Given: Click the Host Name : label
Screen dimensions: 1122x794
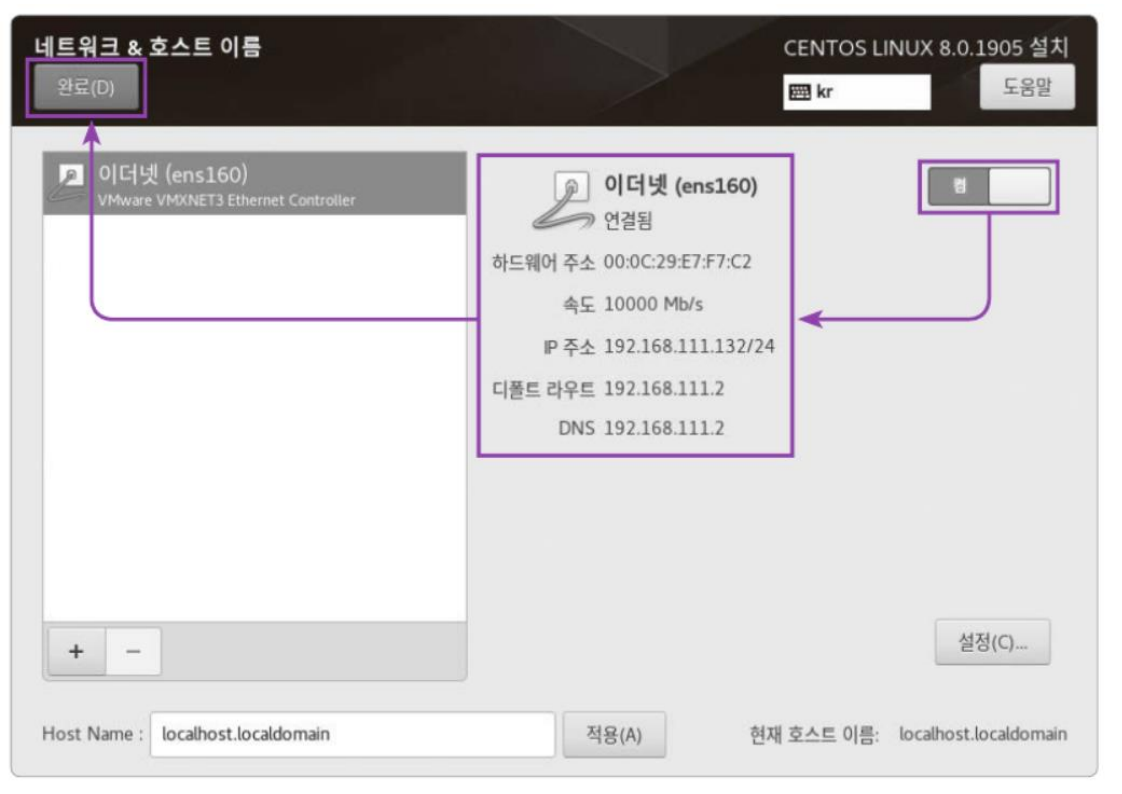Looking at the screenshot, I should click(93, 734).
